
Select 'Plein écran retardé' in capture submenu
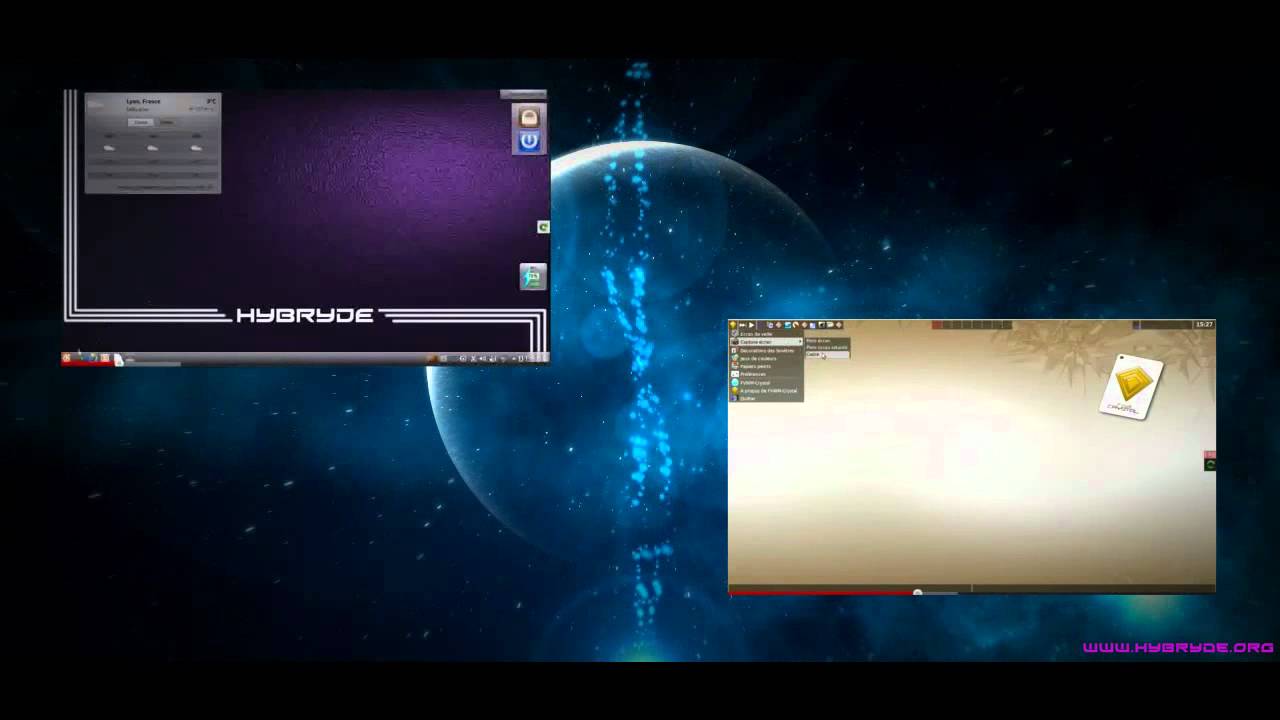tap(827, 347)
